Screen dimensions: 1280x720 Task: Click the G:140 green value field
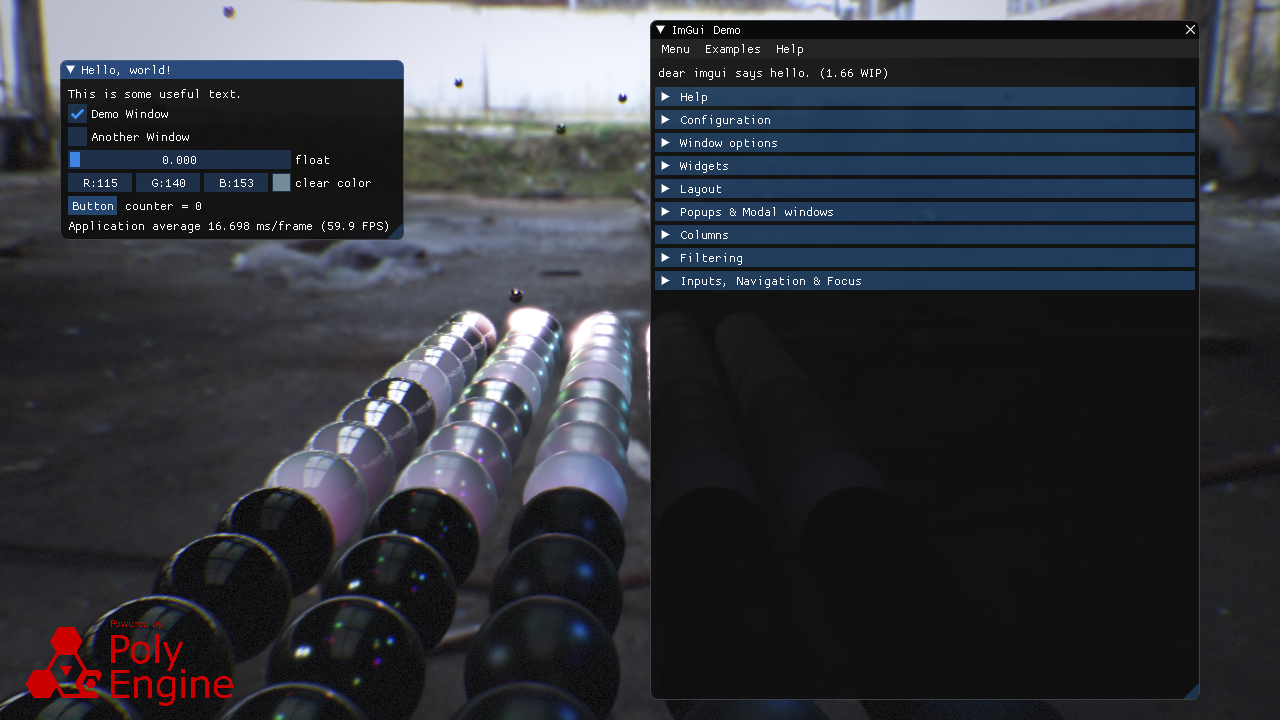[x=168, y=183]
